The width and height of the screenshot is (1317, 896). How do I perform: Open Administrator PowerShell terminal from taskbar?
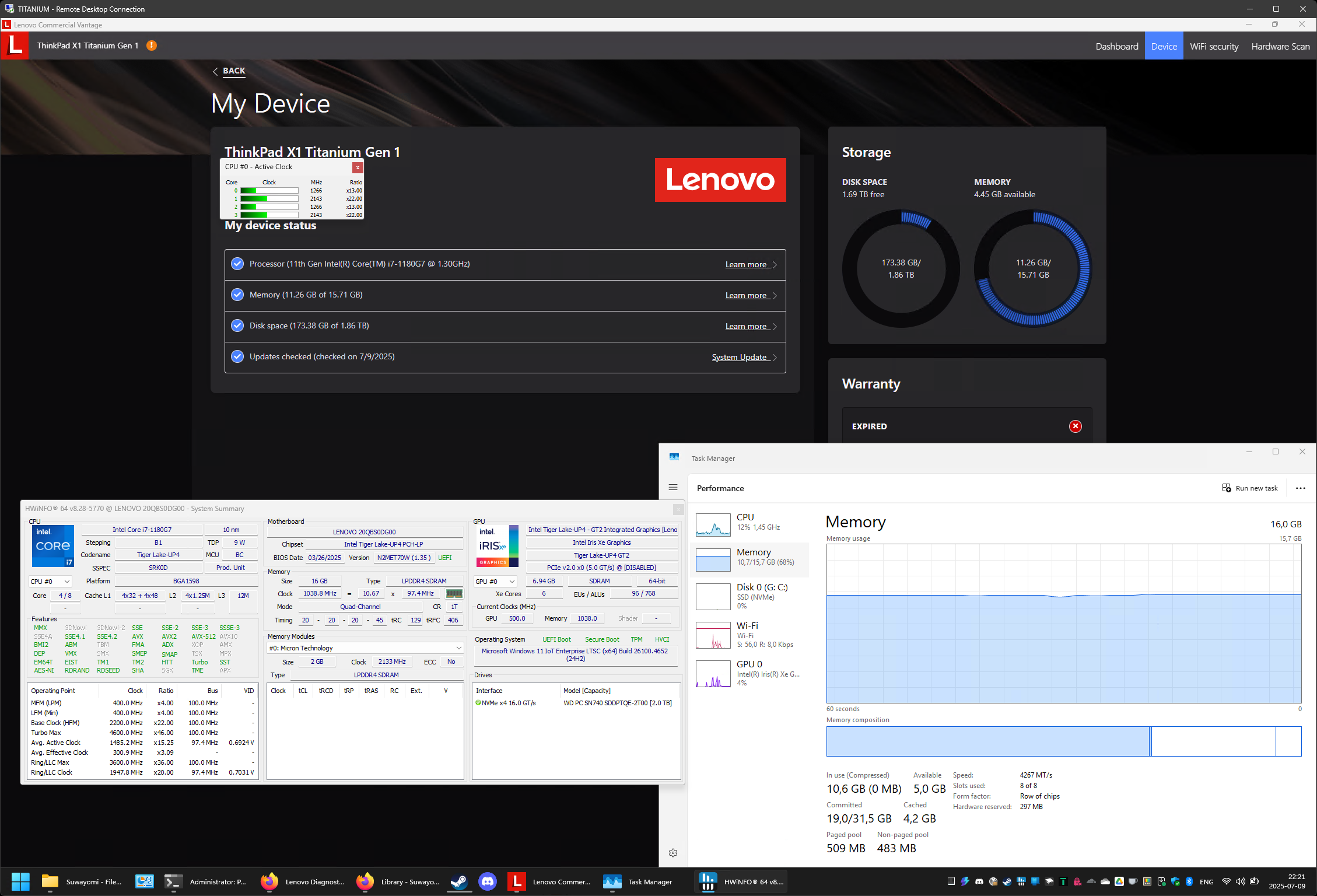click(x=206, y=881)
